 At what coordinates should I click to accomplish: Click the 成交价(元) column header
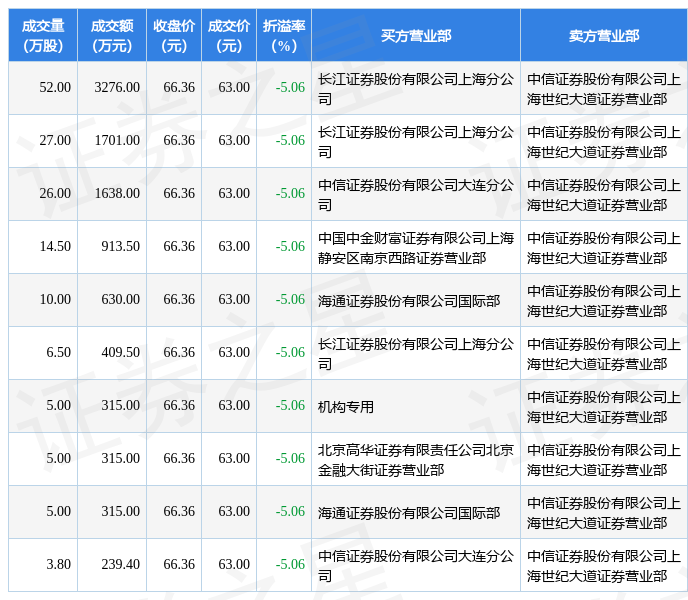(x=229, y=36)
